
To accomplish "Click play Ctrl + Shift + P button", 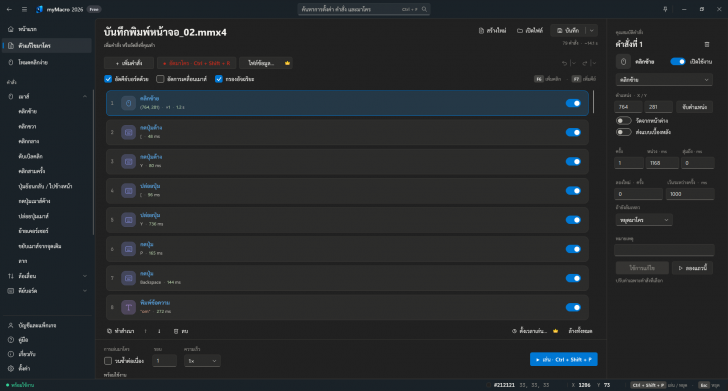I will (564, 359).
